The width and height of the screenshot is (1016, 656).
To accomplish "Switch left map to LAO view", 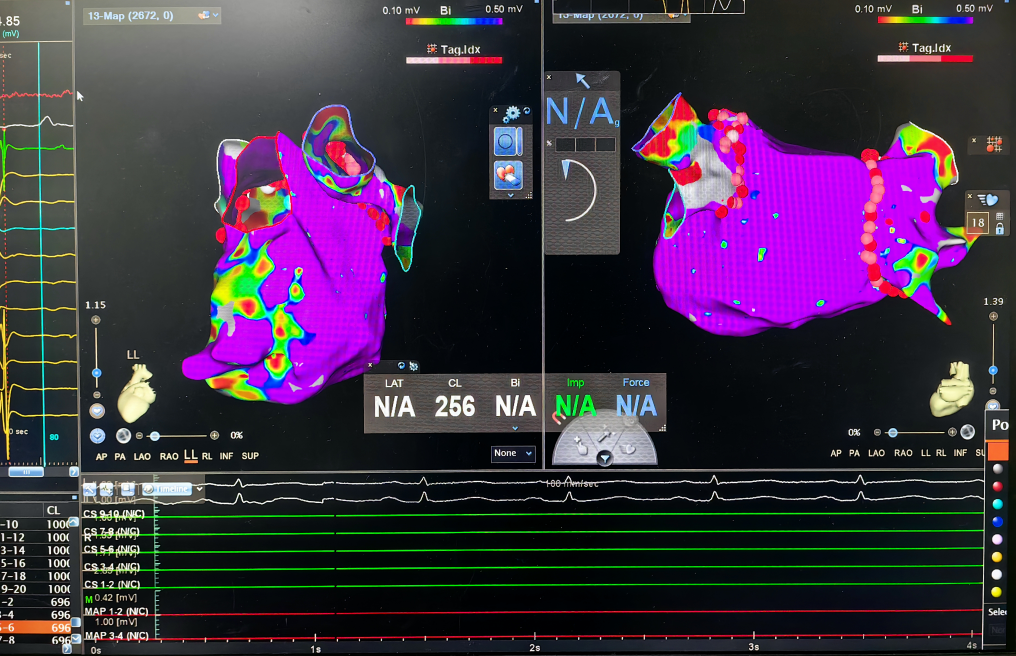I will click(x=143, y=456).
